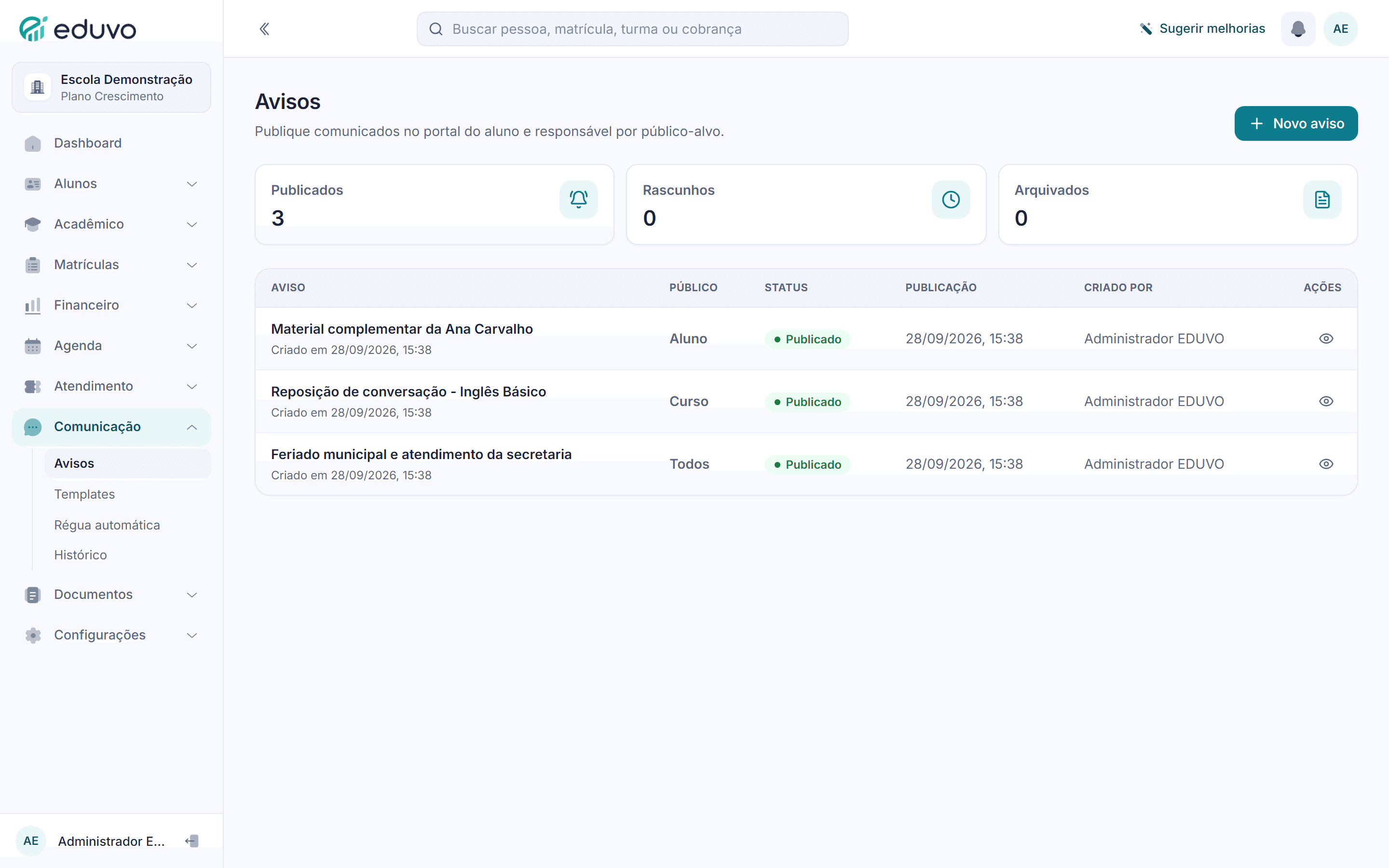Image resolution: width=1389 pixels, height=868 pixels.
Task: Click the Documentos file icon
Action: tap(33, 594)
